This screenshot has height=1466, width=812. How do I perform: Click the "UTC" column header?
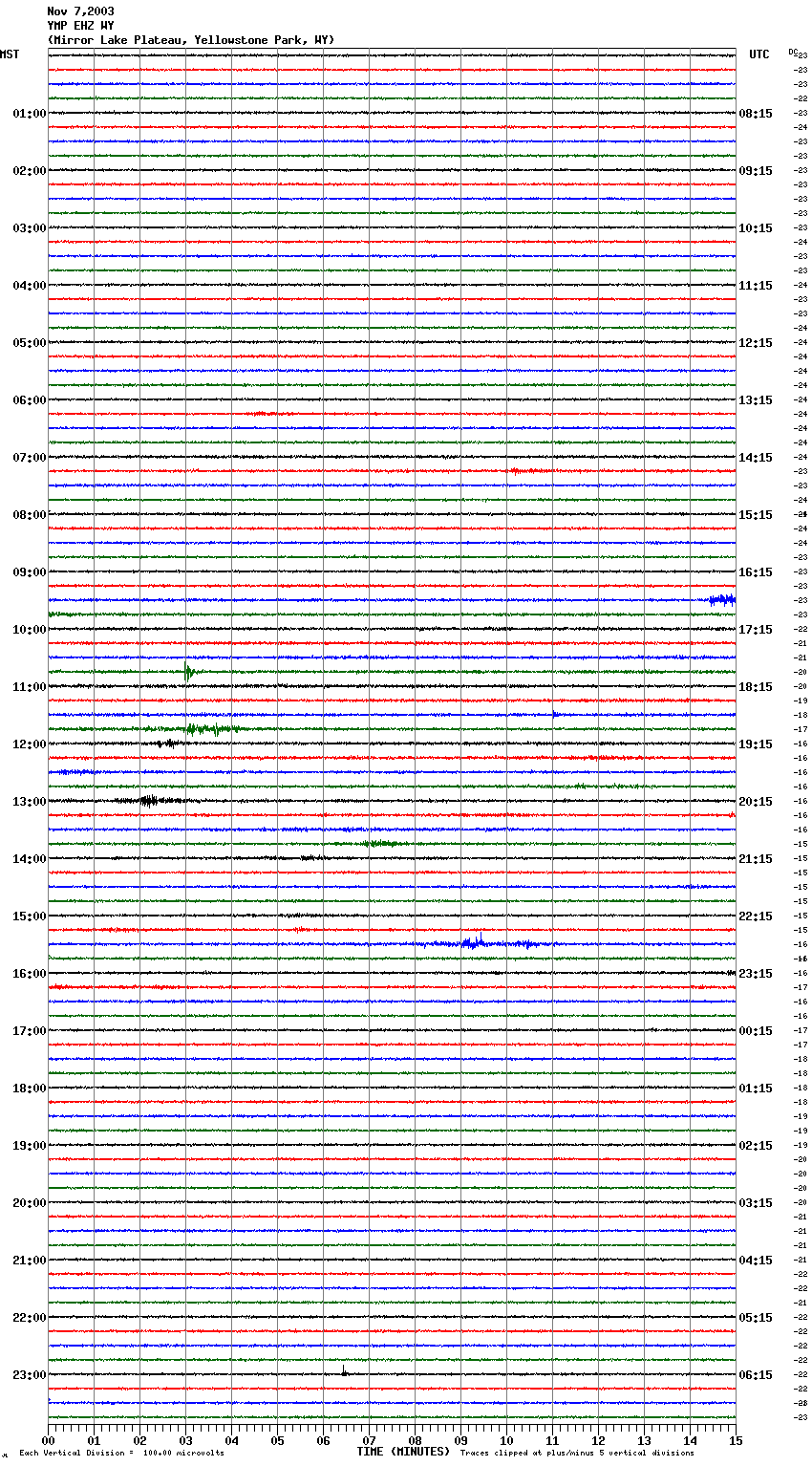point(759,54)
